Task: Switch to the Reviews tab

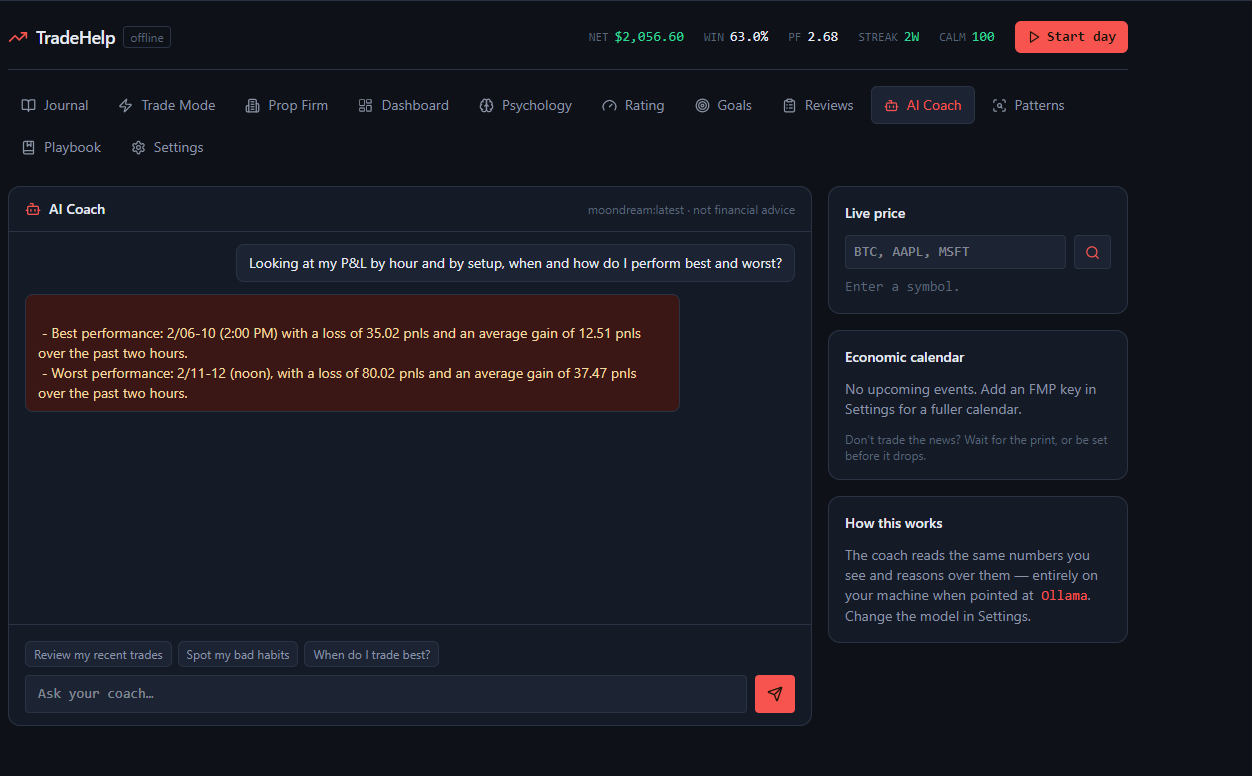Action: coord(818,105)
